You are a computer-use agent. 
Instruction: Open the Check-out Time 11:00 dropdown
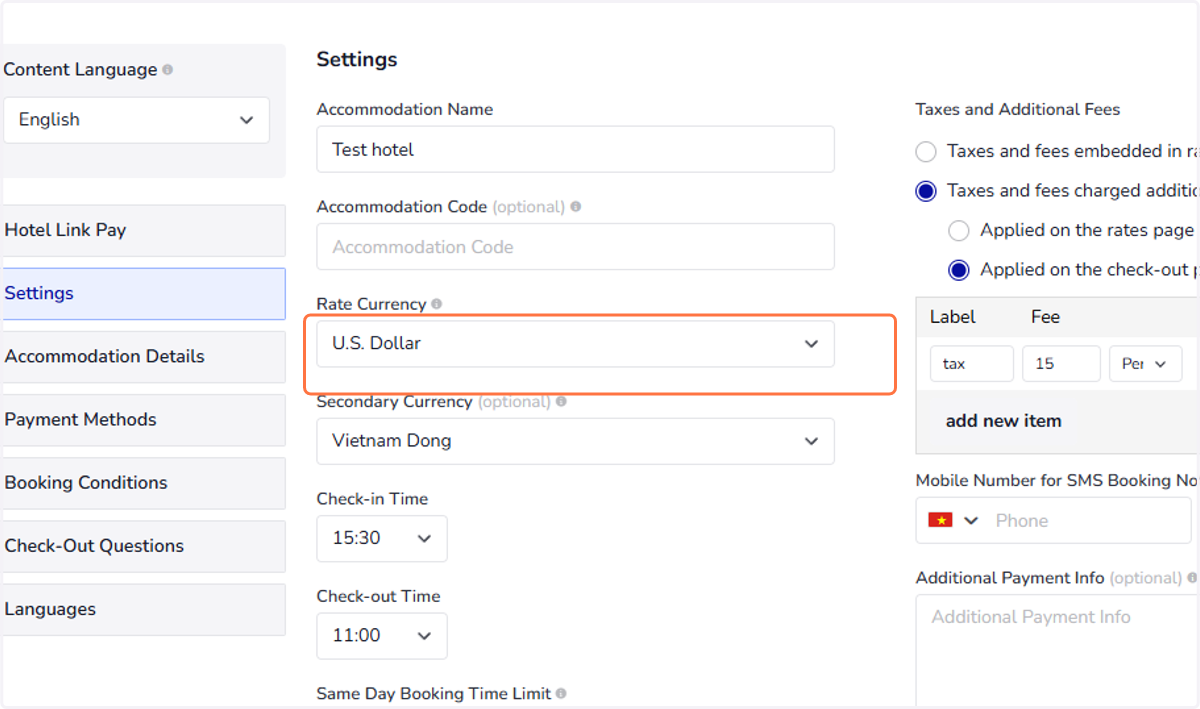point(382,636)
